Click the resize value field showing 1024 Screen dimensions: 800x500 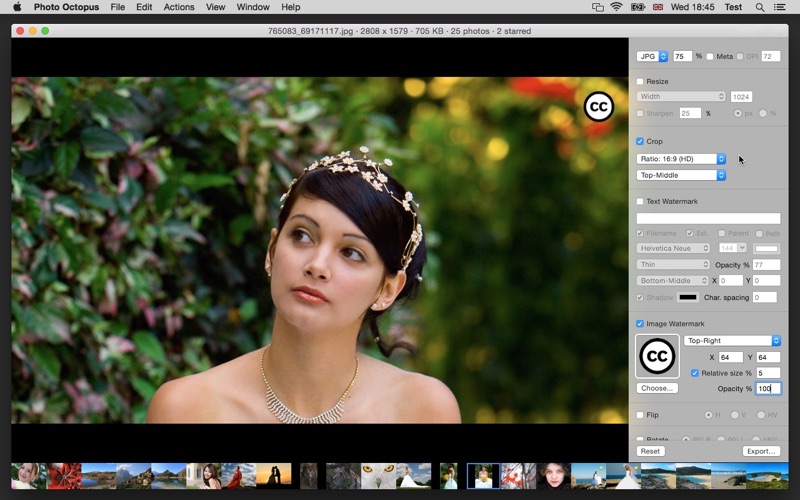[741, 96]
